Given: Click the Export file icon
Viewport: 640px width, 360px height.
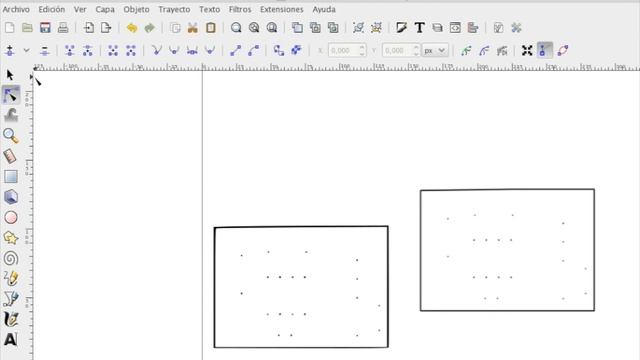Looking at the screenshot, I should click(x=106, y=28).
